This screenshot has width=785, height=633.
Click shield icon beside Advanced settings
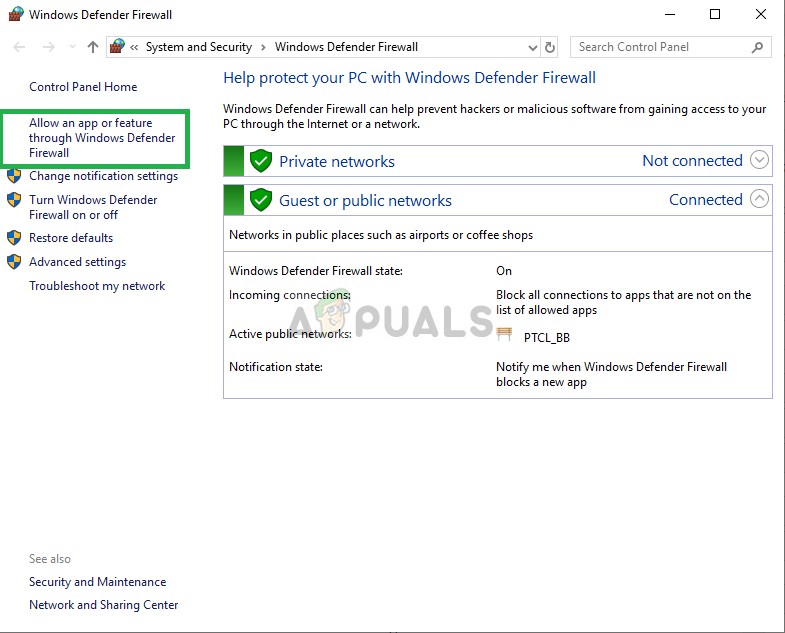14,261
